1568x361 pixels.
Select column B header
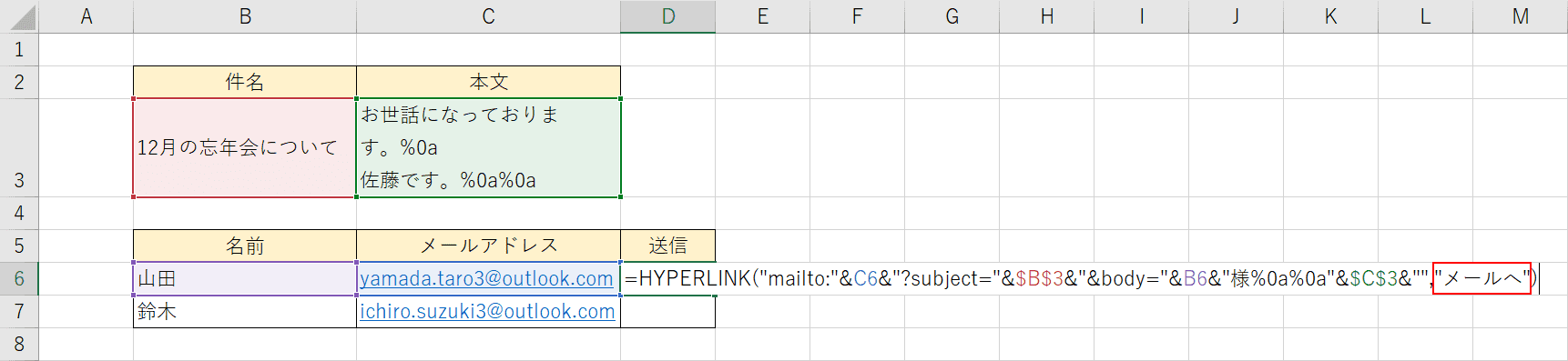[x=245, y=16]
